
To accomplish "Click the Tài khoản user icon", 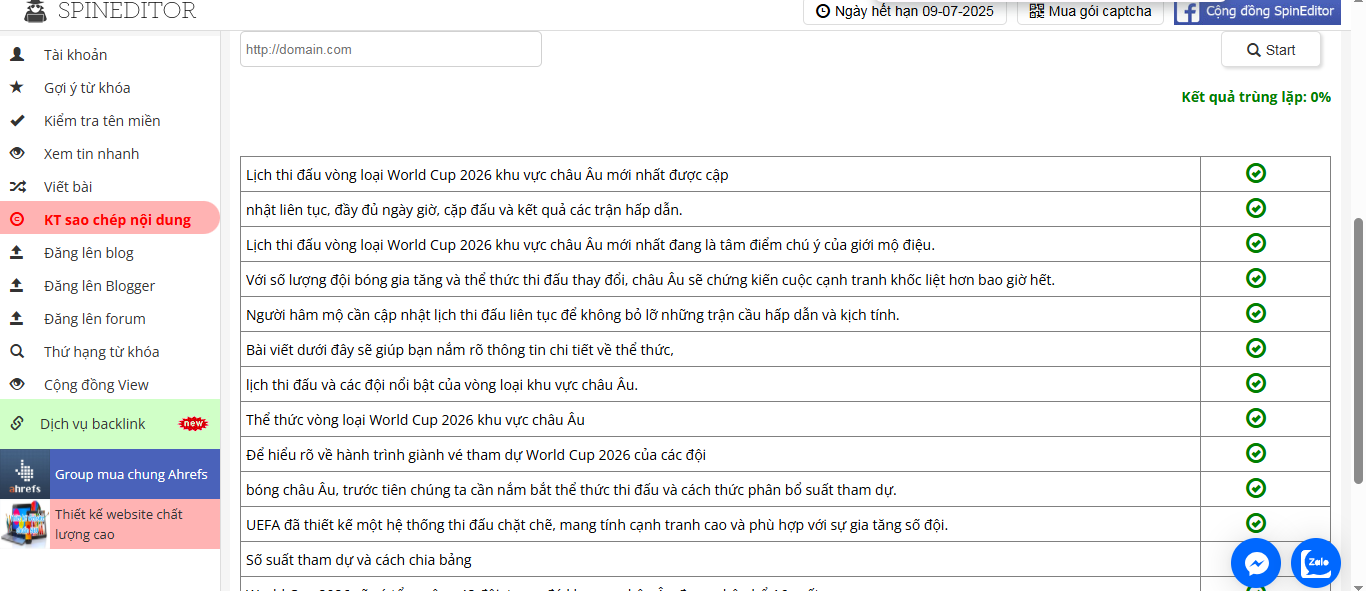I will [x=17, y=54].
